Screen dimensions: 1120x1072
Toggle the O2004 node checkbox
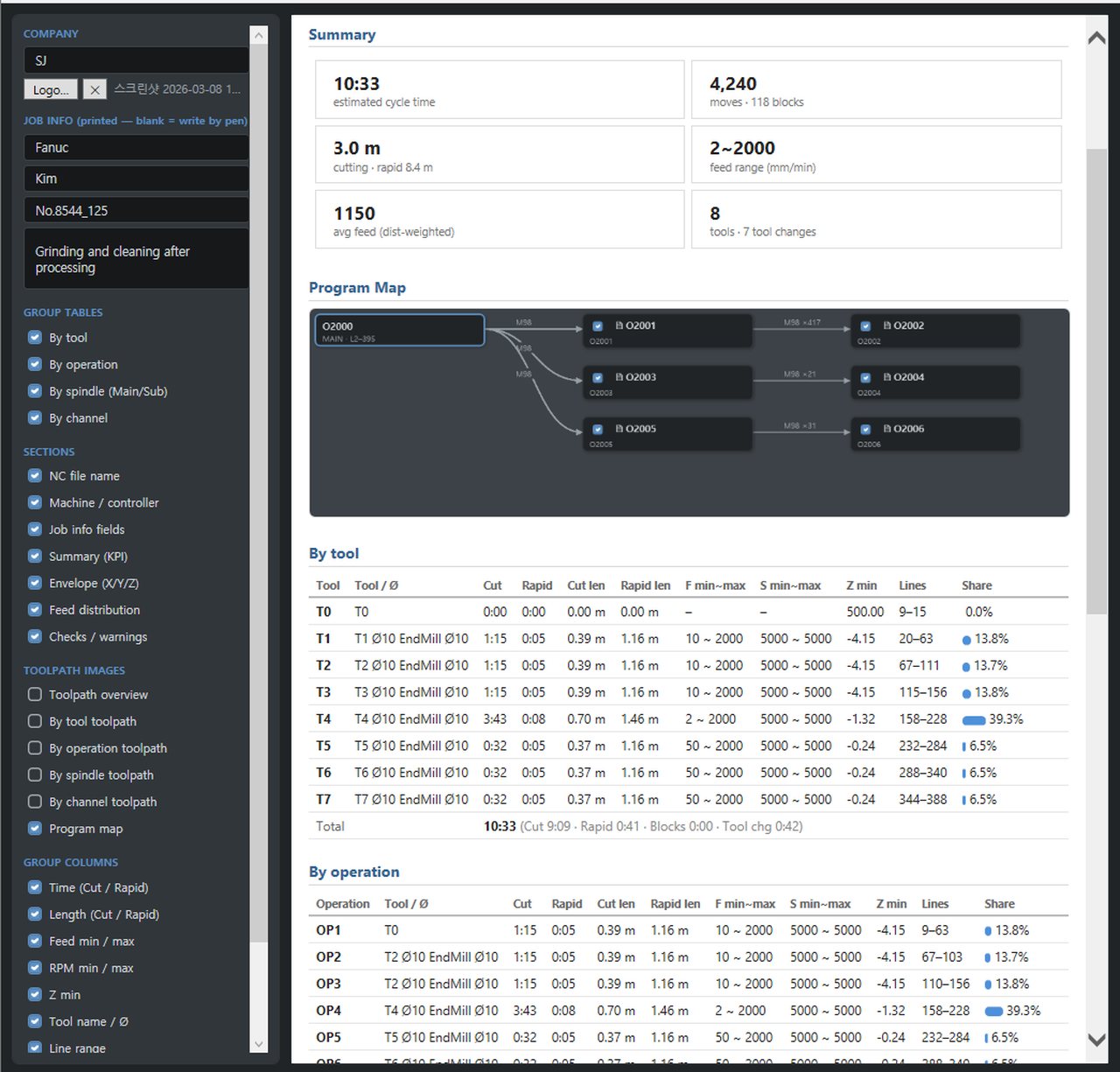tap(865, 377)
